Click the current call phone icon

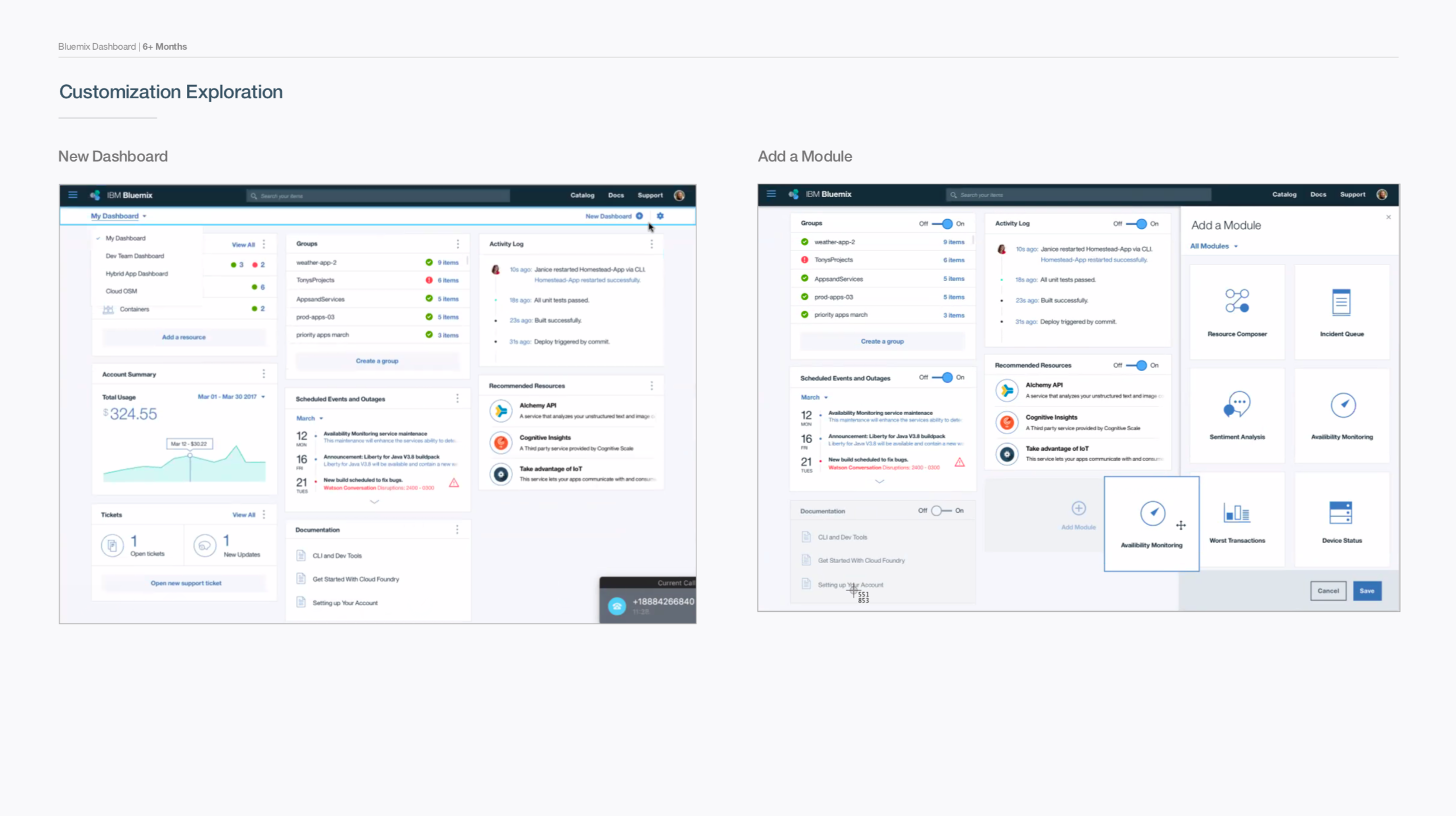click(x=616, y=606)
